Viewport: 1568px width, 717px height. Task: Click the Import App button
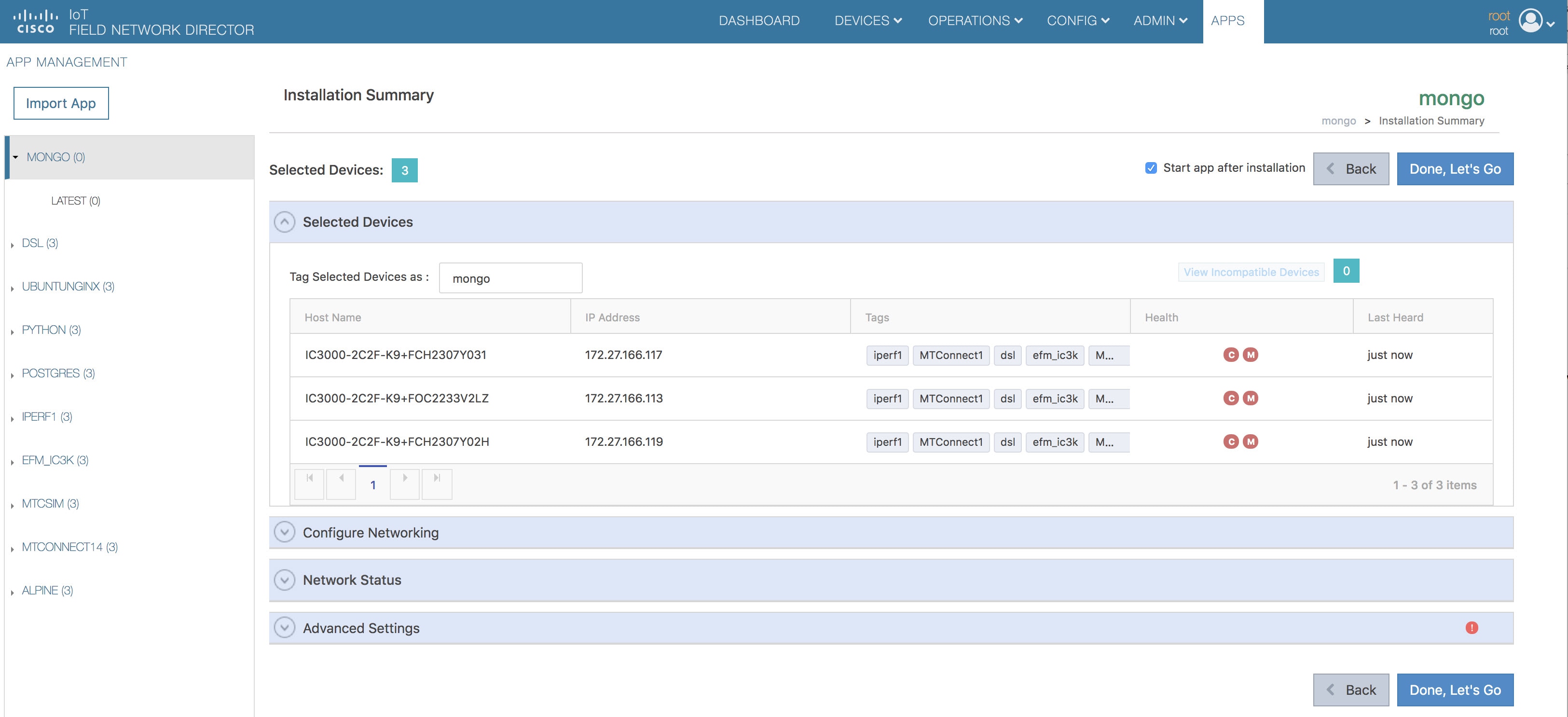tap(61, 103)
